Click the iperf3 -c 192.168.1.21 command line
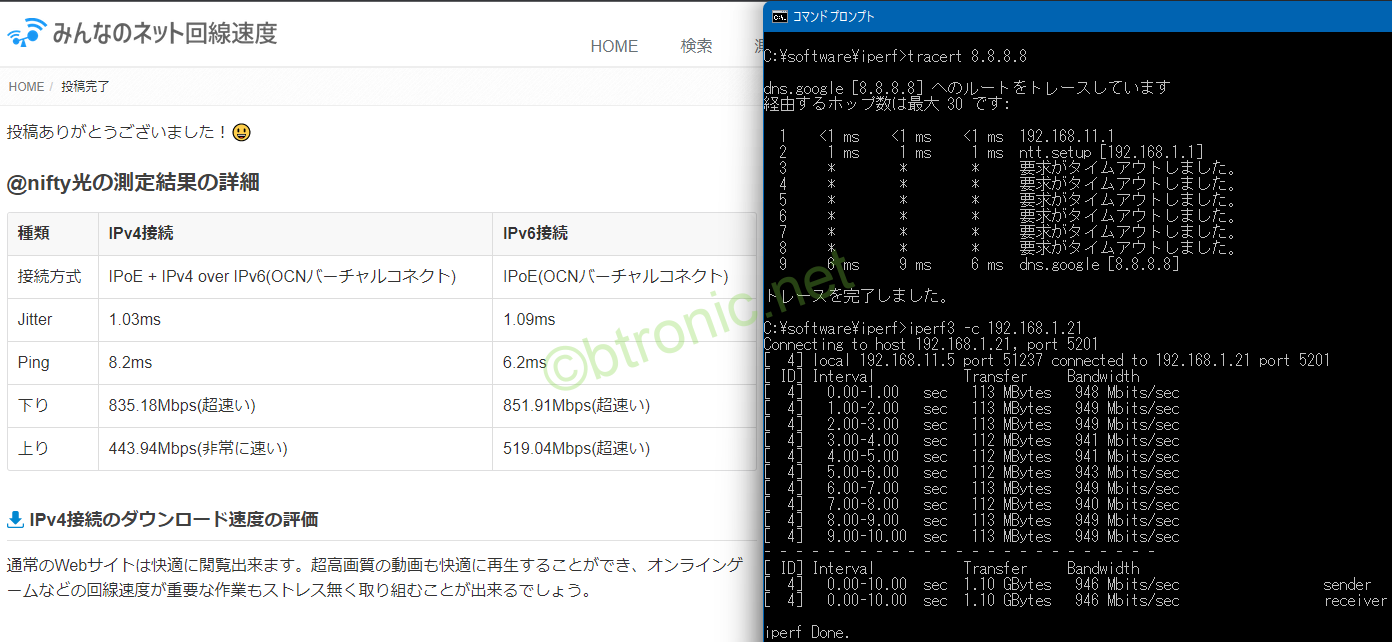 (923, 328)
